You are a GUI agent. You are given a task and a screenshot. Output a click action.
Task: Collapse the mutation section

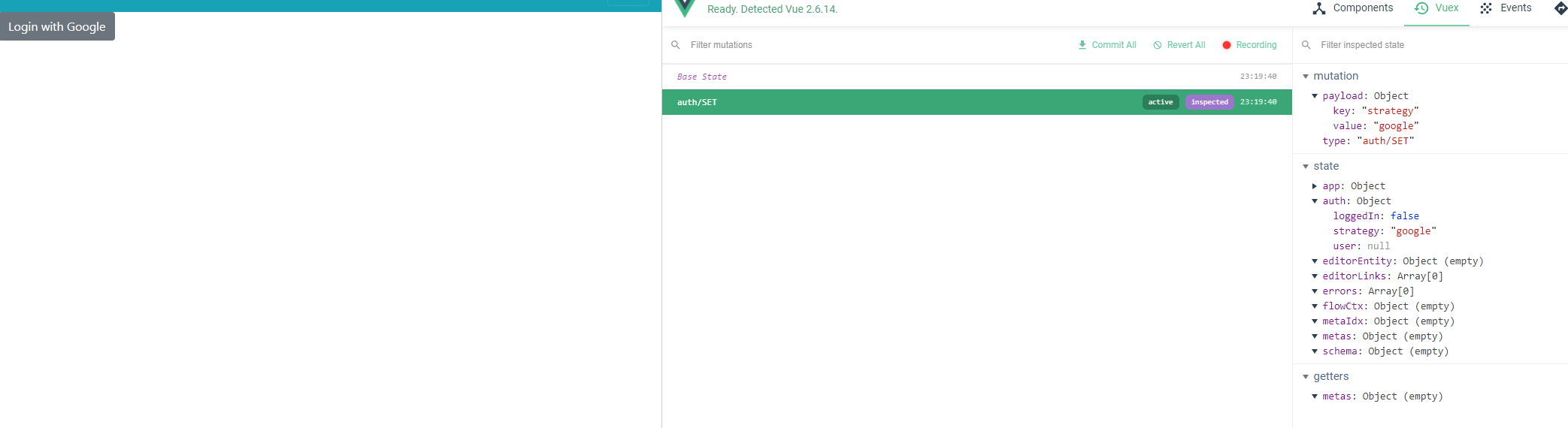[x=1306, y=77]
